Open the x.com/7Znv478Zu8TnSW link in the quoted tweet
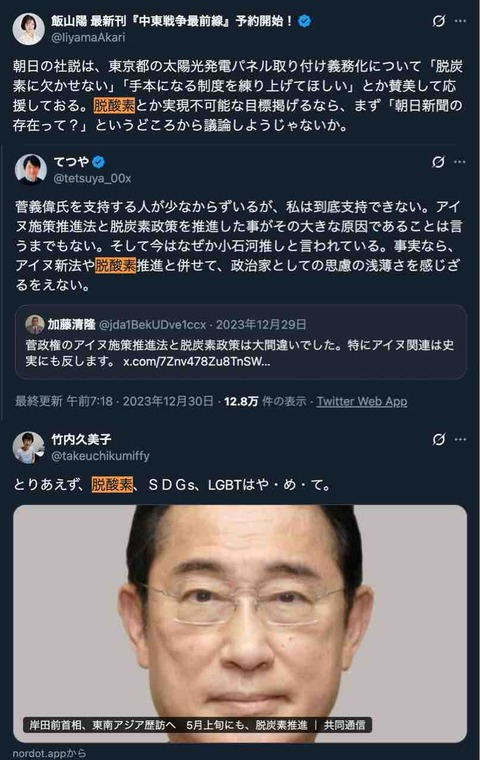Viewport: 480px width, 760px height. (196, 362)
